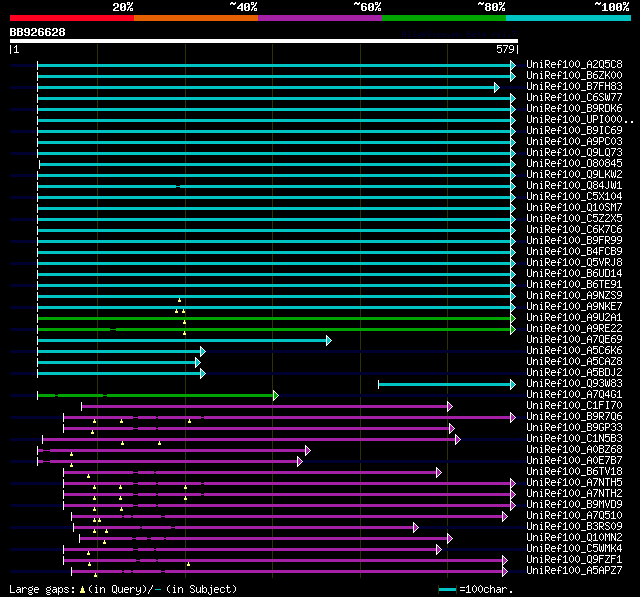The height and width of the screenshot is (597, 640).
Task: Click UniRef100_C5WMK4 hit name
Action: (x=574, y=549)
